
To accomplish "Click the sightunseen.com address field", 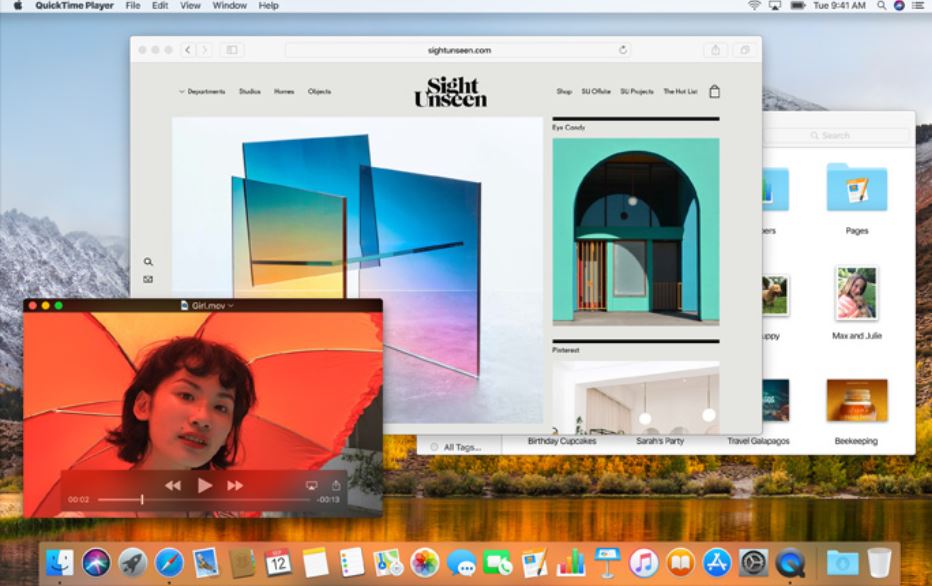I will coord(458,50).
